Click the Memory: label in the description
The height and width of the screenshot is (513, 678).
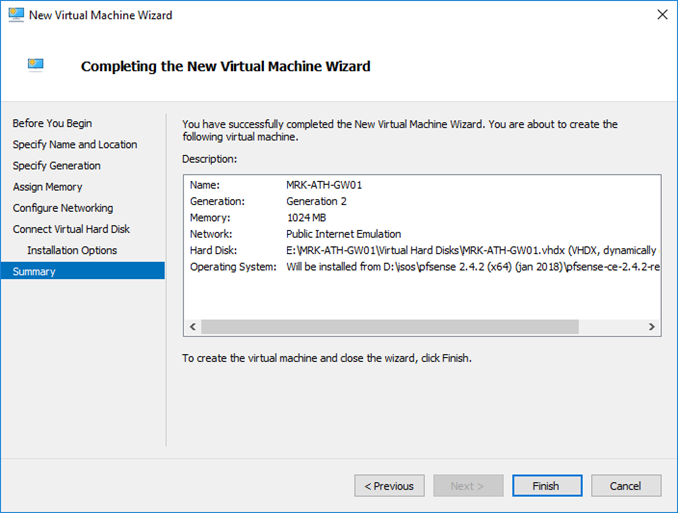tap(210, 218)
